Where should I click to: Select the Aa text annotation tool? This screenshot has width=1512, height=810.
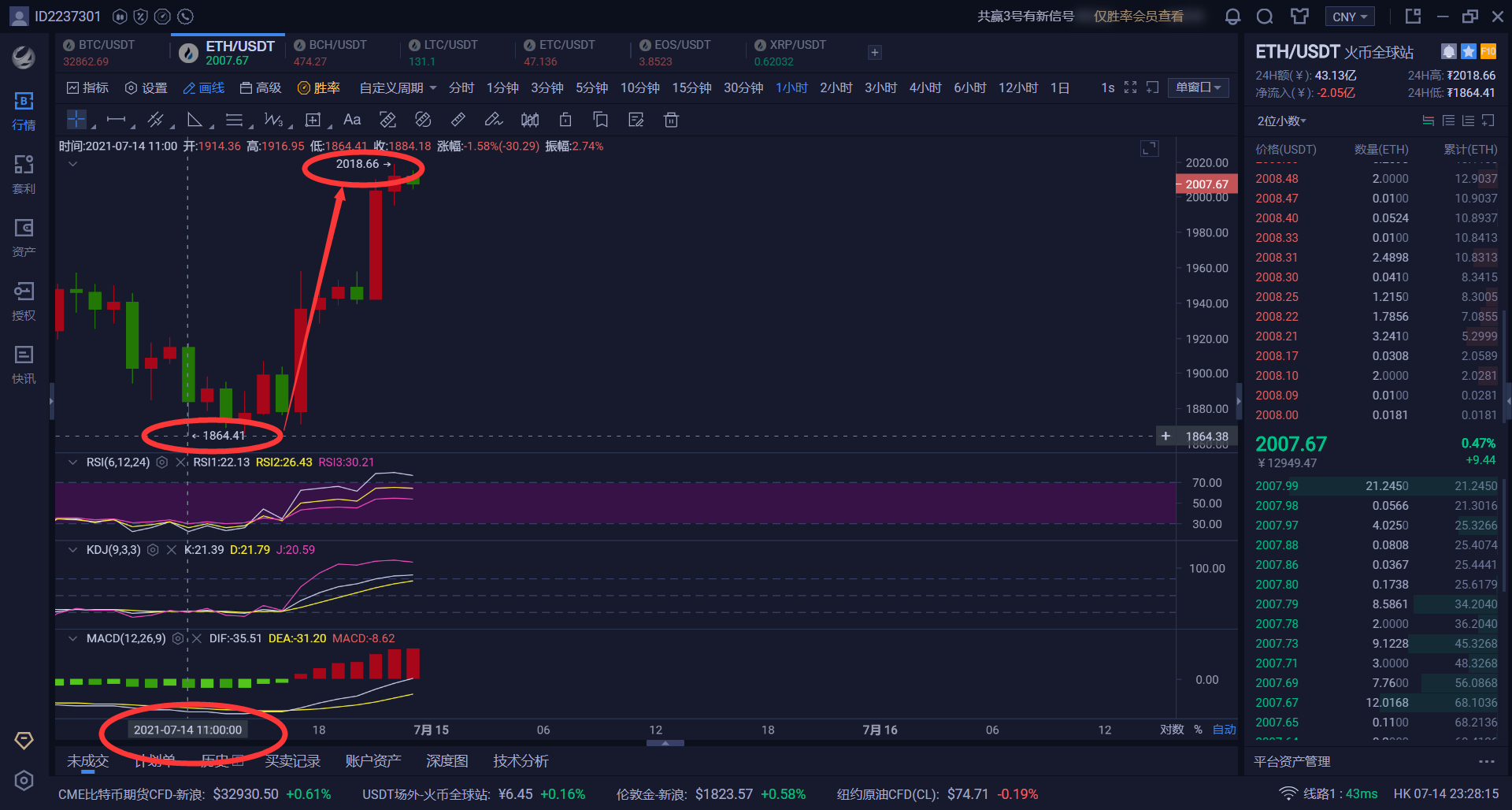[x=352, y=120]
